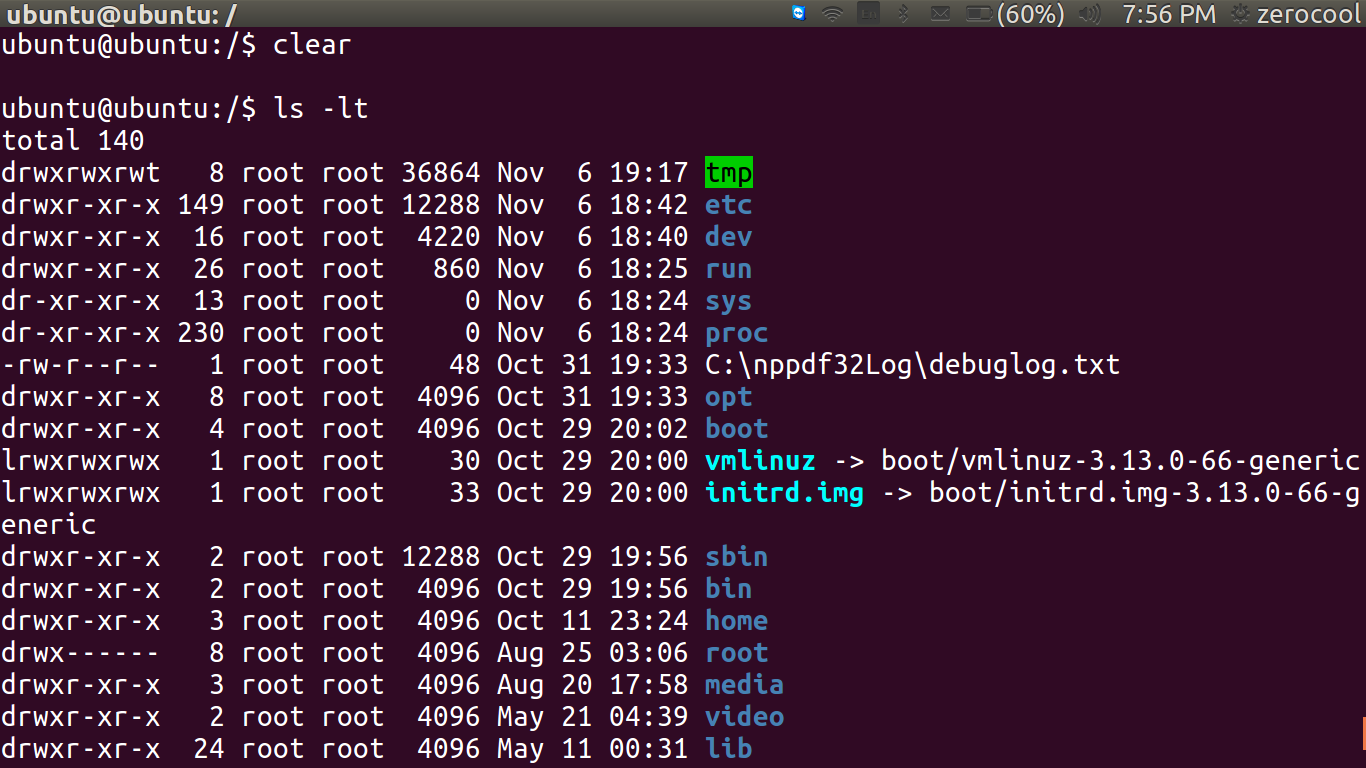Click the C:\nppdf32Log\debuglog.txt file name
Screen dimensions: 1366x768
click(x=913, y=365)
